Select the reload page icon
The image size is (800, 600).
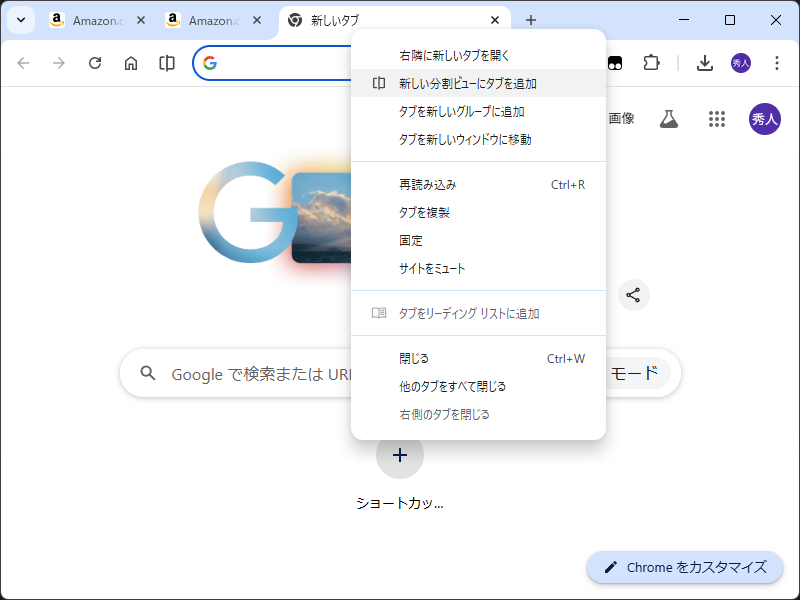click(x=94, y=62)
